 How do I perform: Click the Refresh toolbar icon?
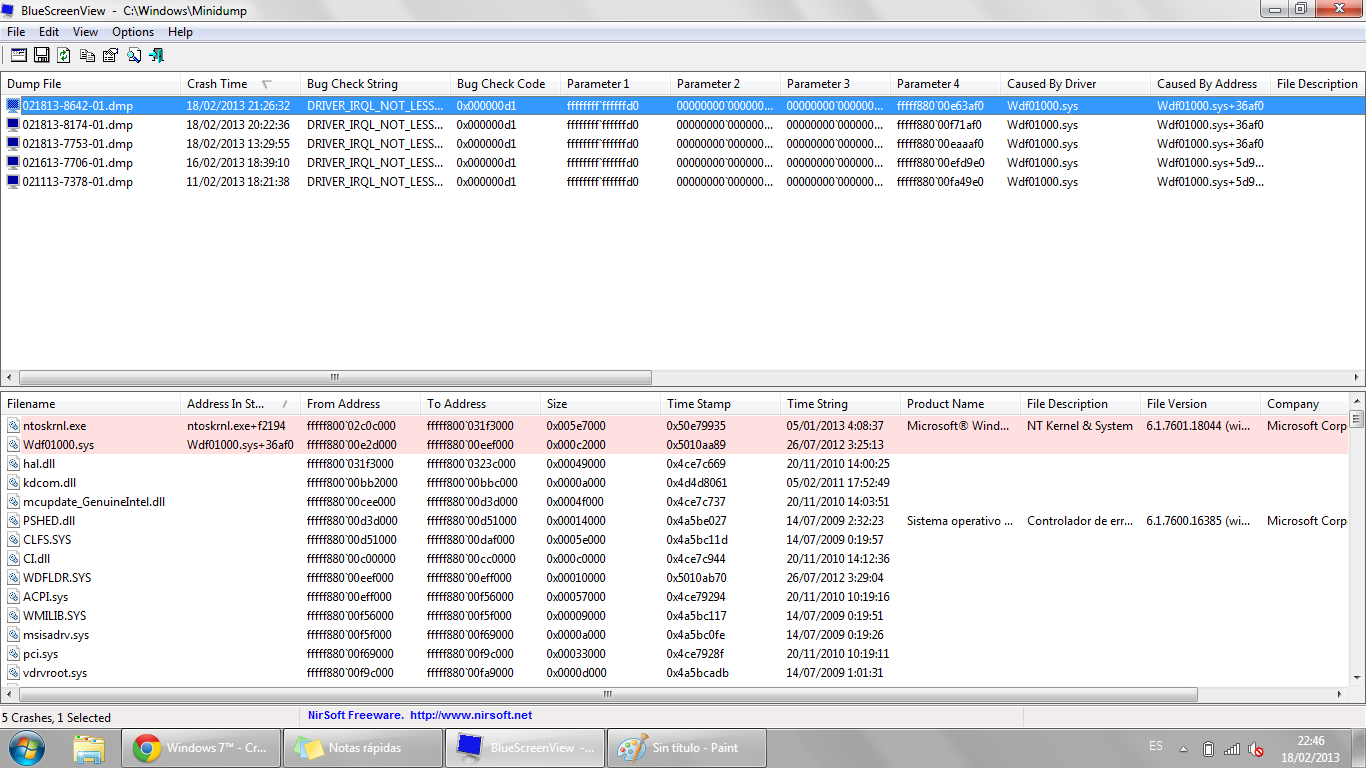[x=64, y=55]
